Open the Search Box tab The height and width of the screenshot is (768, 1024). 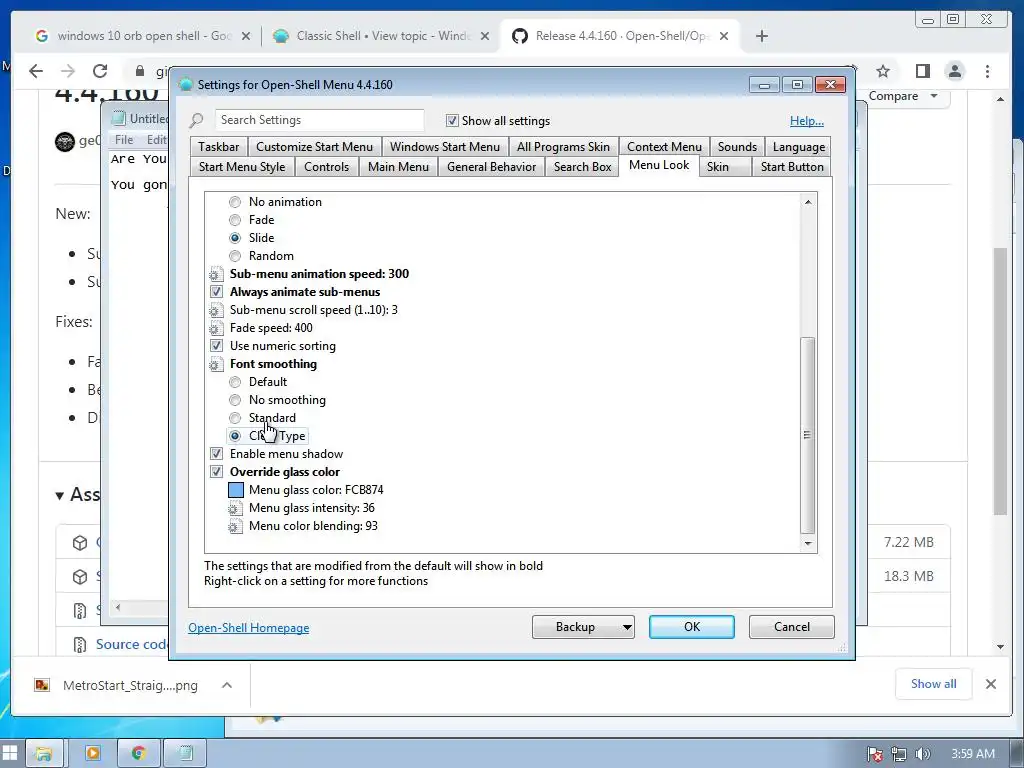click(583, 167)
